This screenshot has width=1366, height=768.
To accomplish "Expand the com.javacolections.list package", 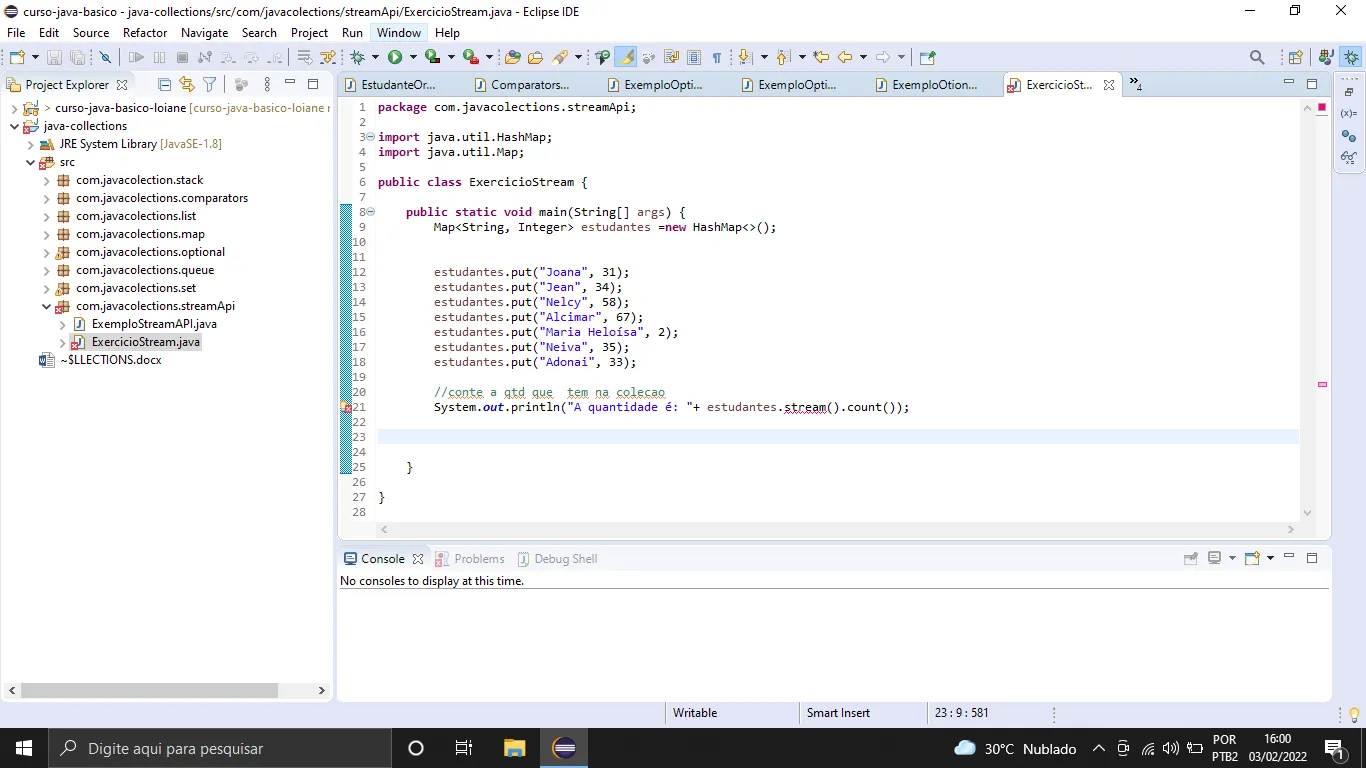I will pyautogui.click(x=47, y=216).
